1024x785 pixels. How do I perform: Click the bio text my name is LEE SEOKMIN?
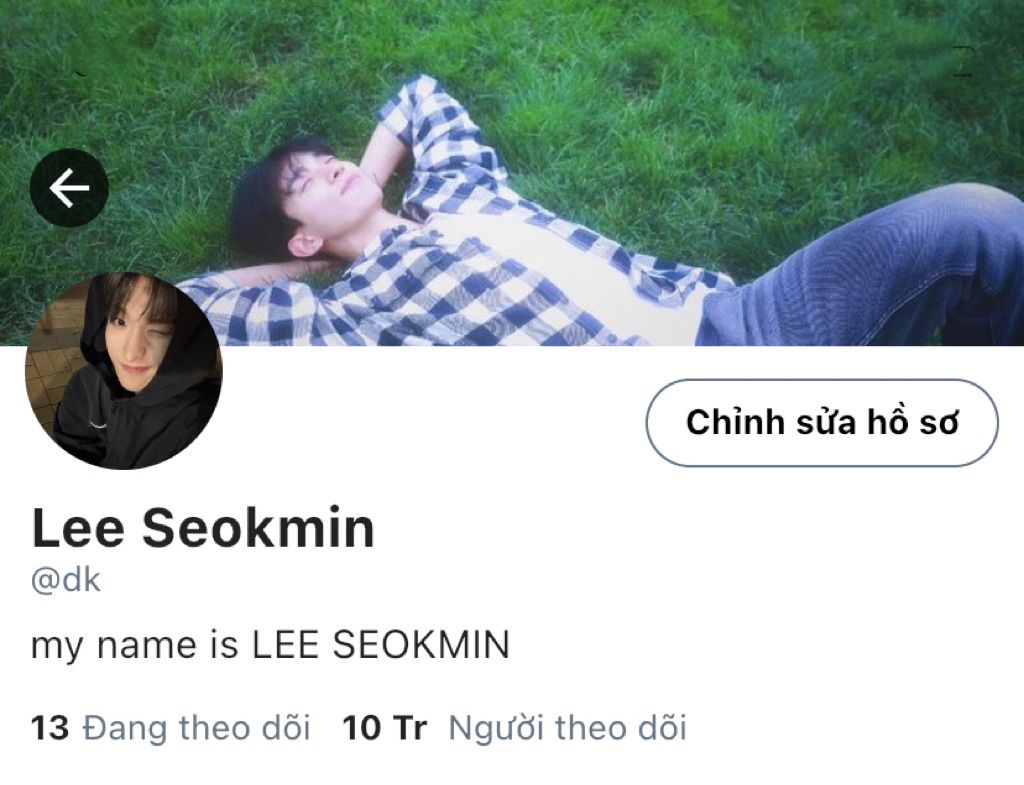270,645
